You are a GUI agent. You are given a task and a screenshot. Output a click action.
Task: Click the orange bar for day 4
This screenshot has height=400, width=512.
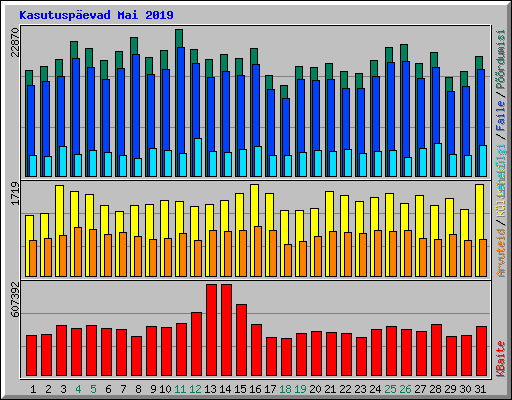pyautogui.click(x=78, y=252)
